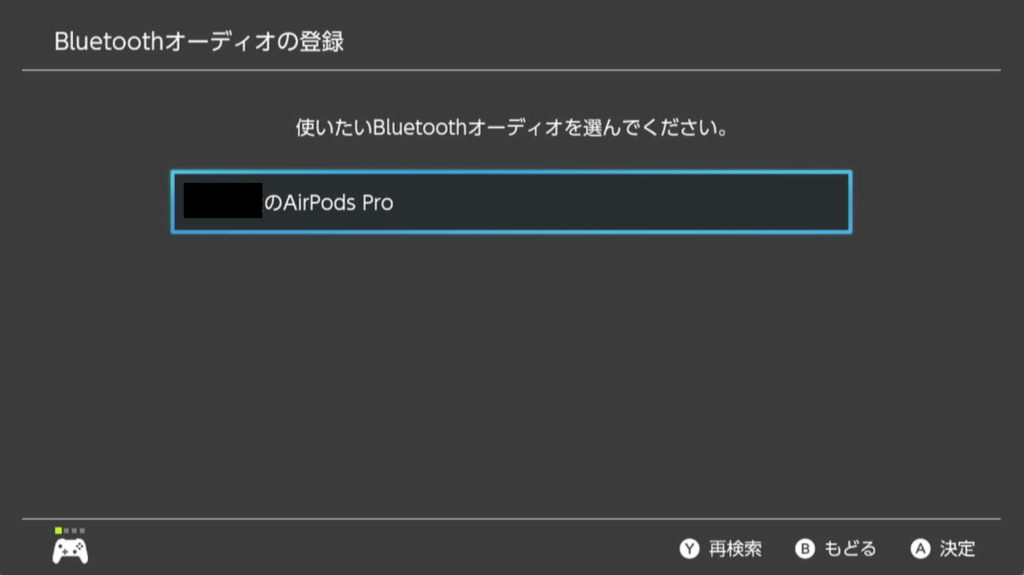The width and height of the screenshot is (1024, 575).
Task: Click the Bluetoothオーディオの登録 page heading
Action: [x=199, y=41]
